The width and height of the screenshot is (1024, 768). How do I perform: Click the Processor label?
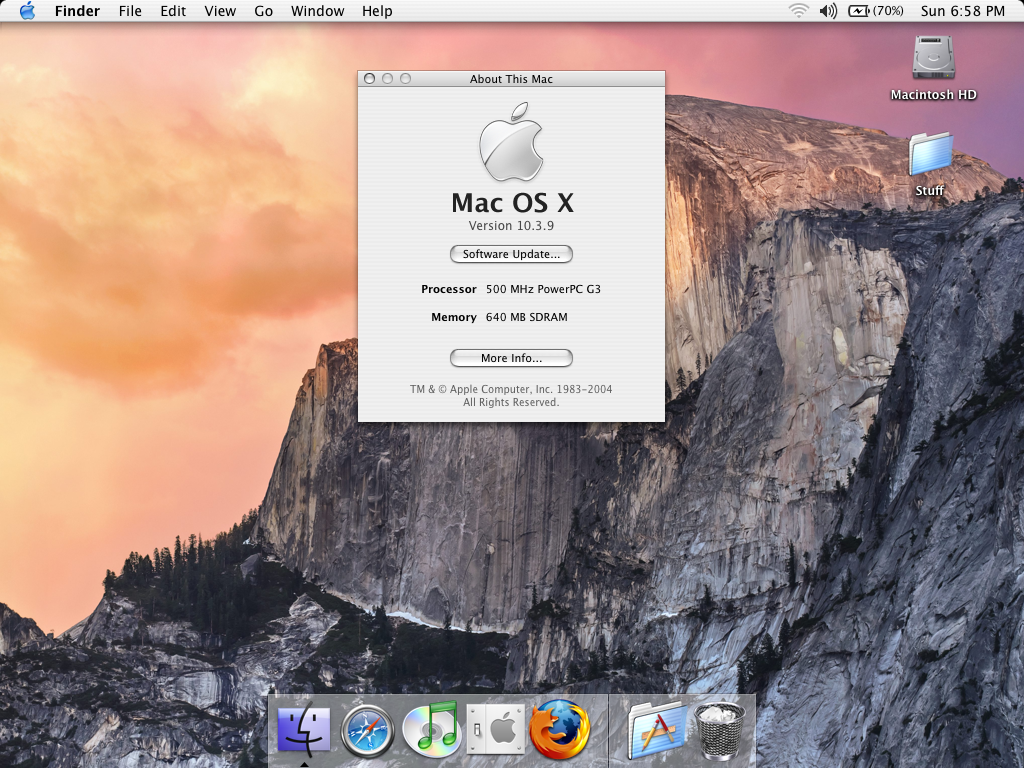[449, 289]
